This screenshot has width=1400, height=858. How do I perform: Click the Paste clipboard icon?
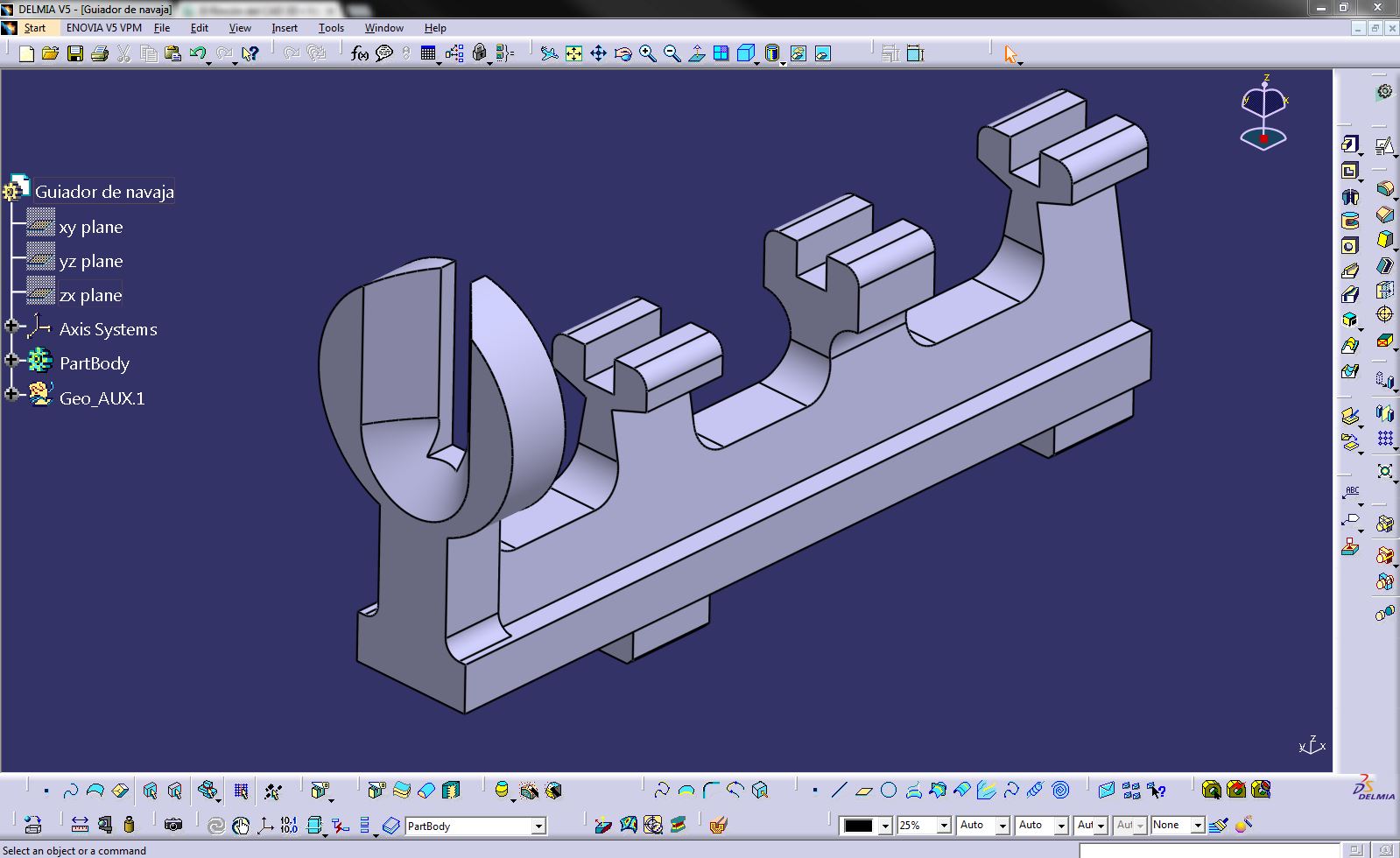click(172, 53)
